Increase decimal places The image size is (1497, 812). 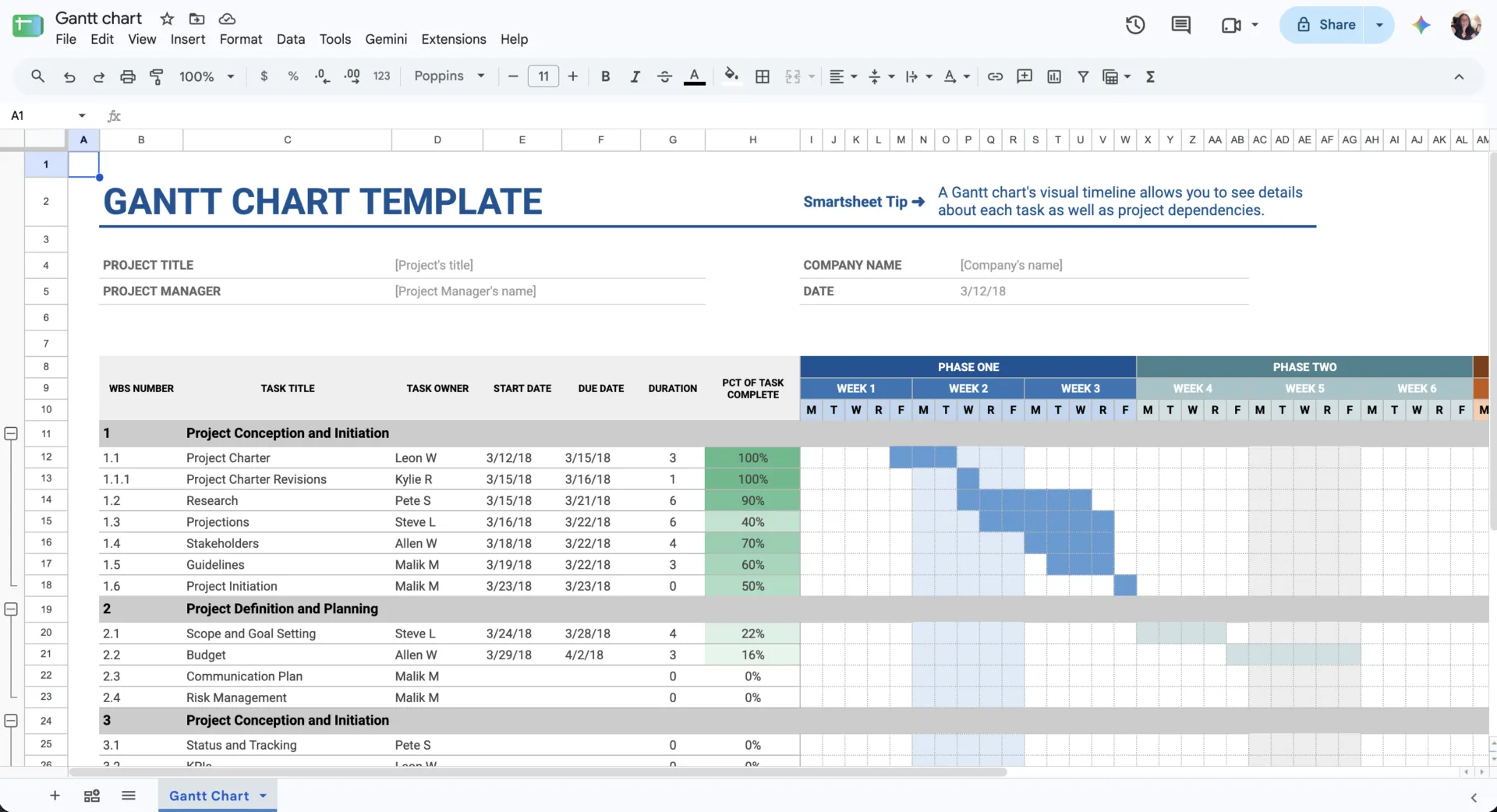coord(352,76)
